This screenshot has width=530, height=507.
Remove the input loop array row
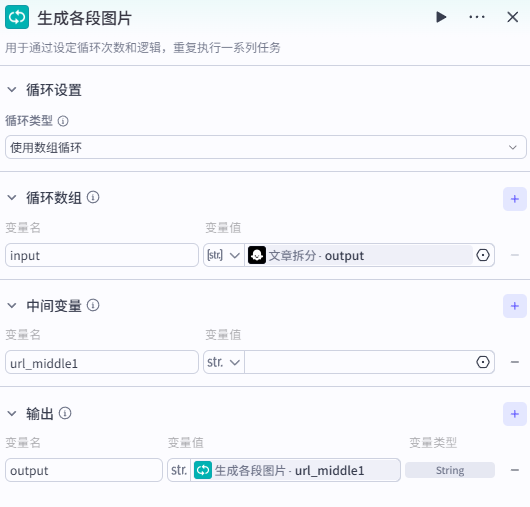coord(515,255)
